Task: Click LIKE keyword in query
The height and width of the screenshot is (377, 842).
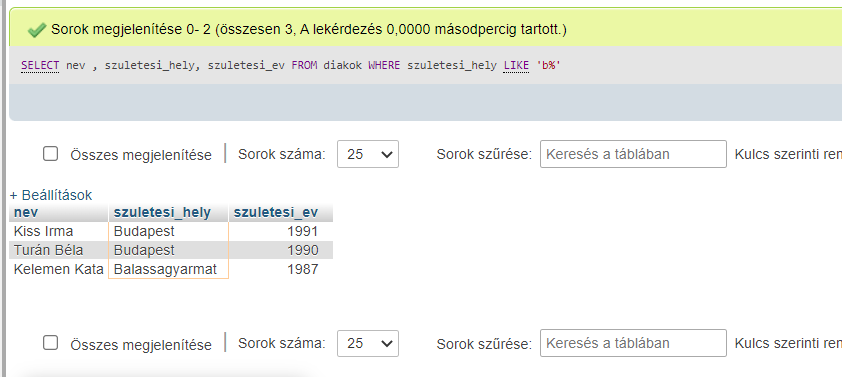Action: click(517, 66)
